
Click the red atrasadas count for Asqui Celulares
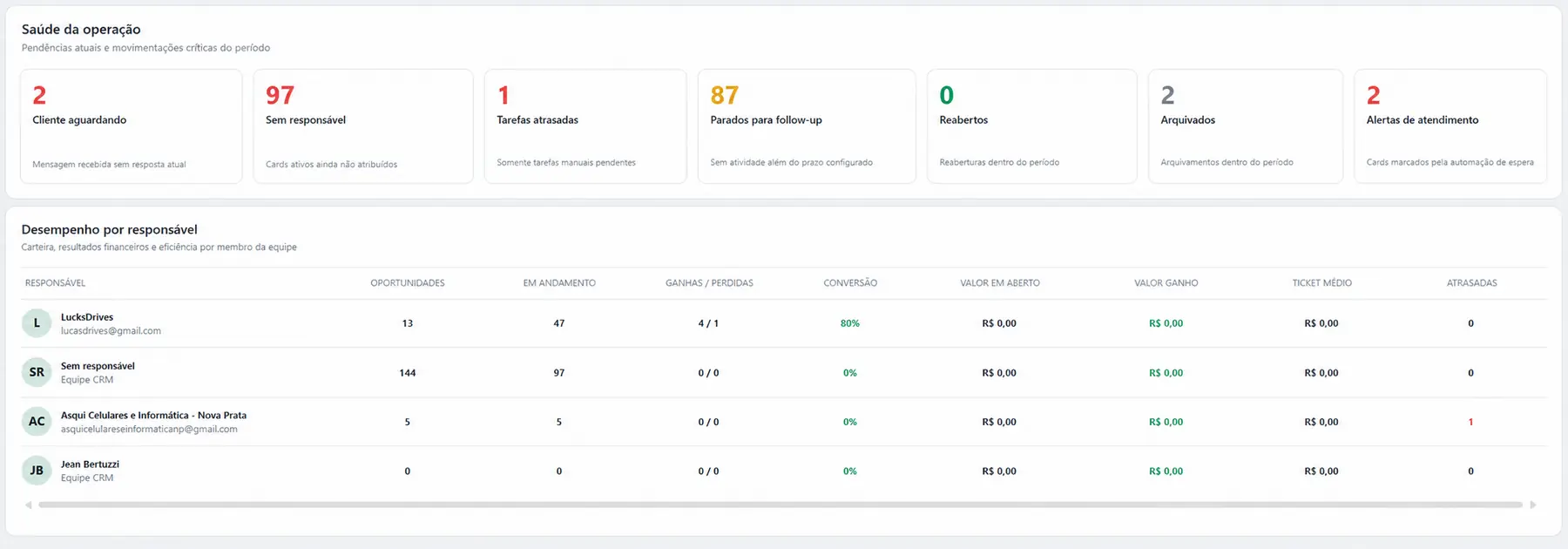(x=1470, y=422)
